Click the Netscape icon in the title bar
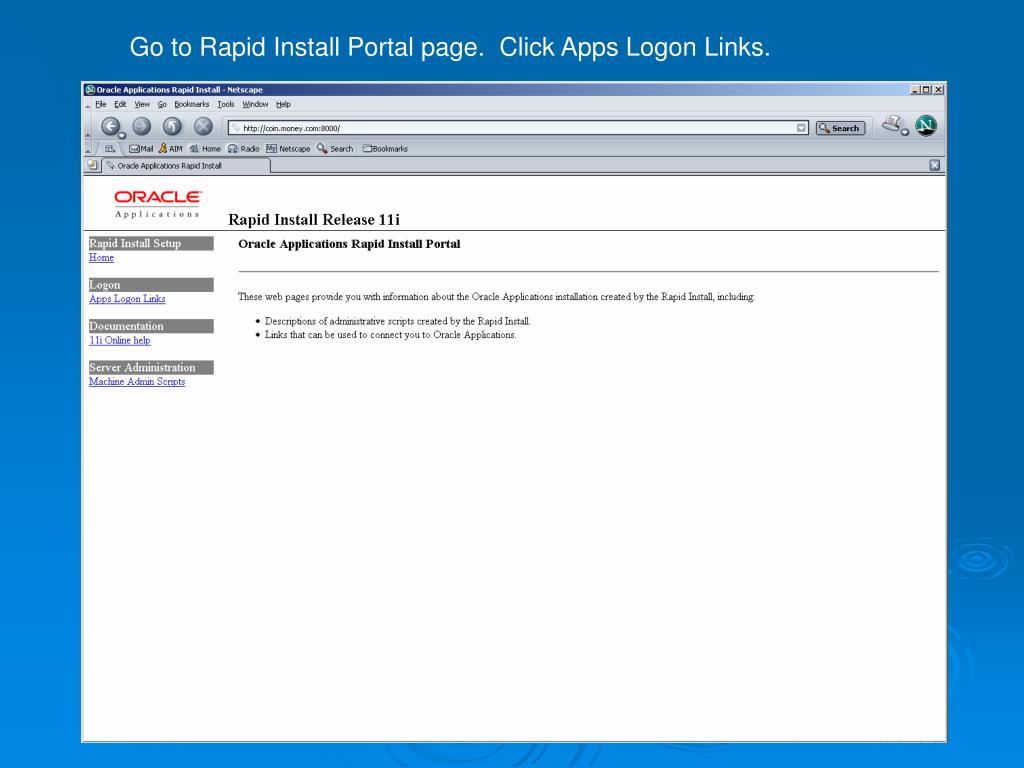Screen dimensions: 1024x768 pyautogui.click(x=90, y=89)
